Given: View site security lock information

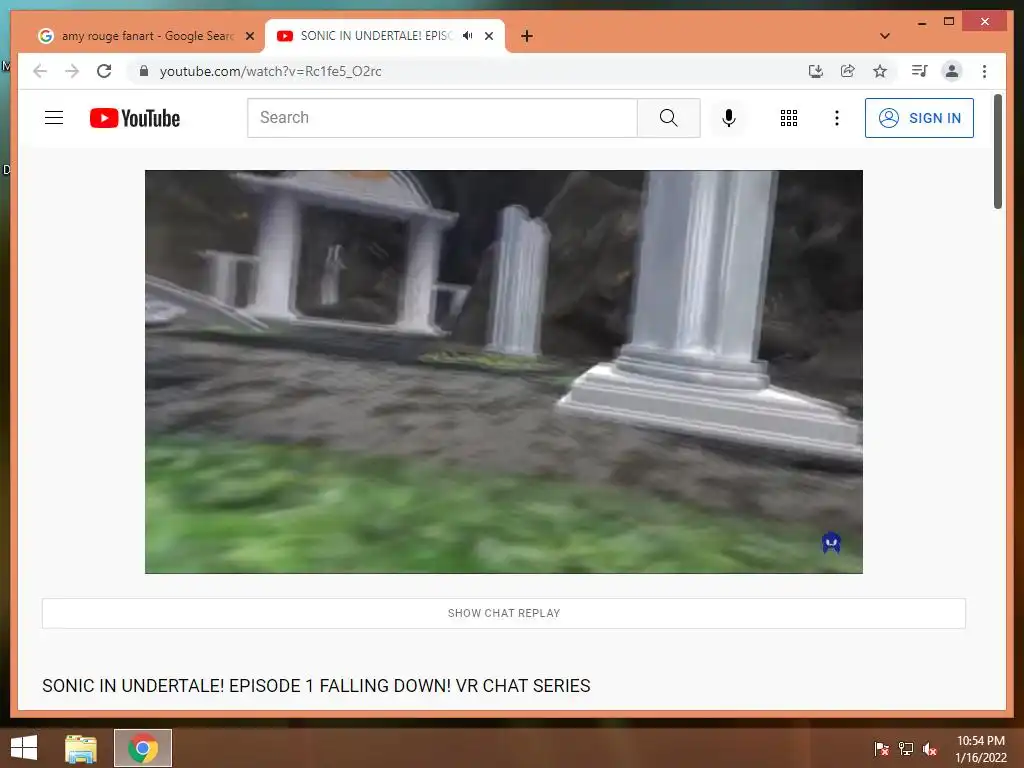Looking at the screenshot, I should 144,71.
